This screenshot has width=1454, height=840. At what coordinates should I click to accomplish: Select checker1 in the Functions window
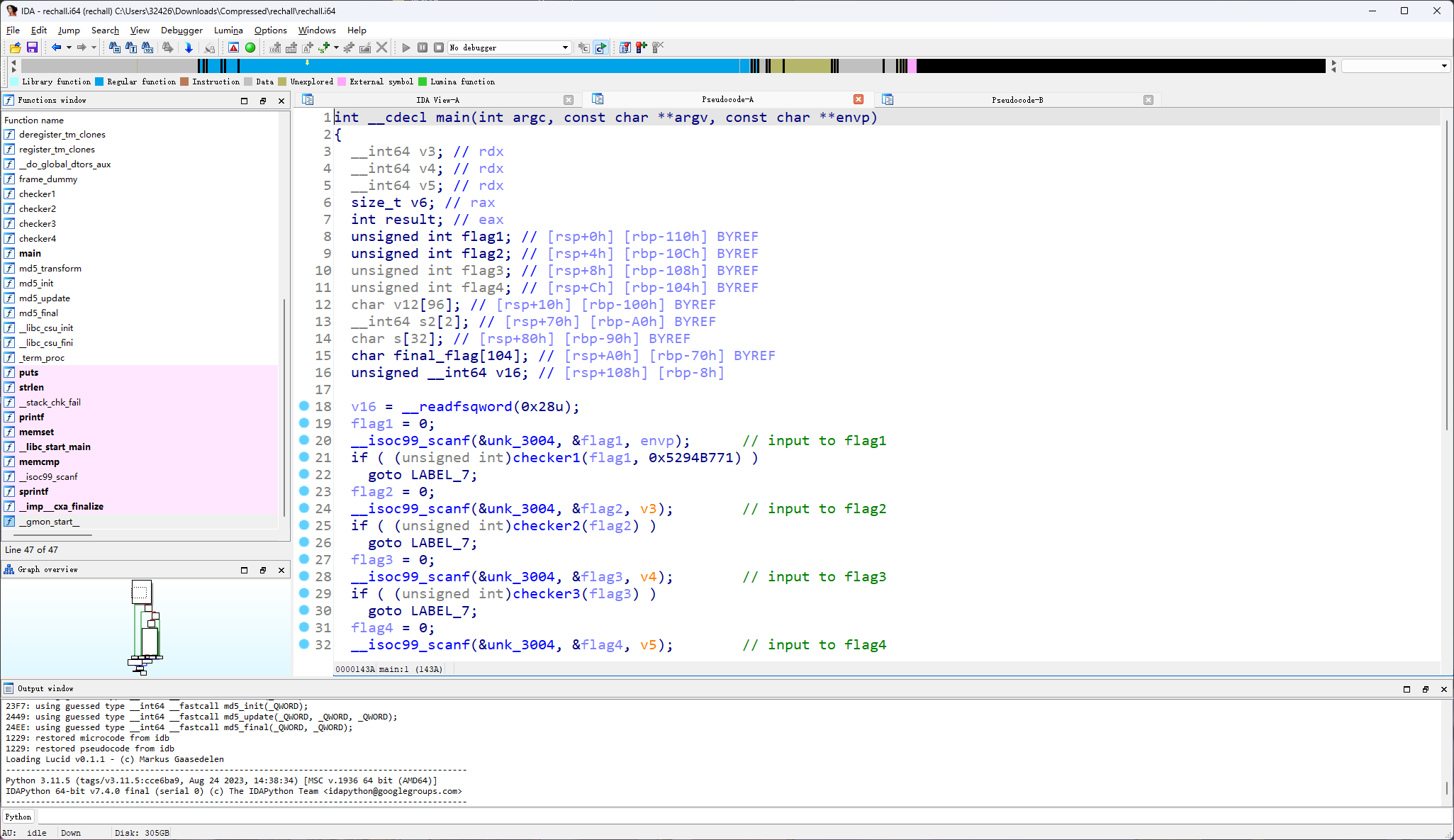(x=37, y=194)
